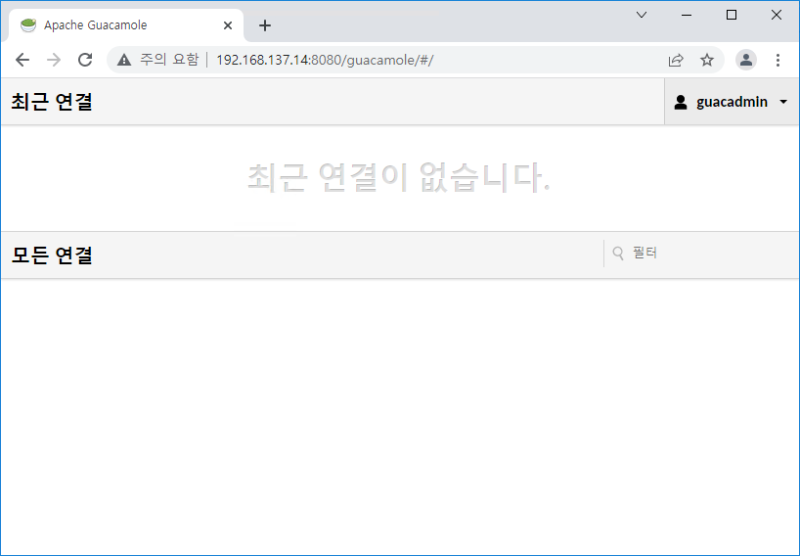This screenshot has height=556, width=800.
Task: Open Chrome's three-dot menu
Action: click(x=778, y=60)
